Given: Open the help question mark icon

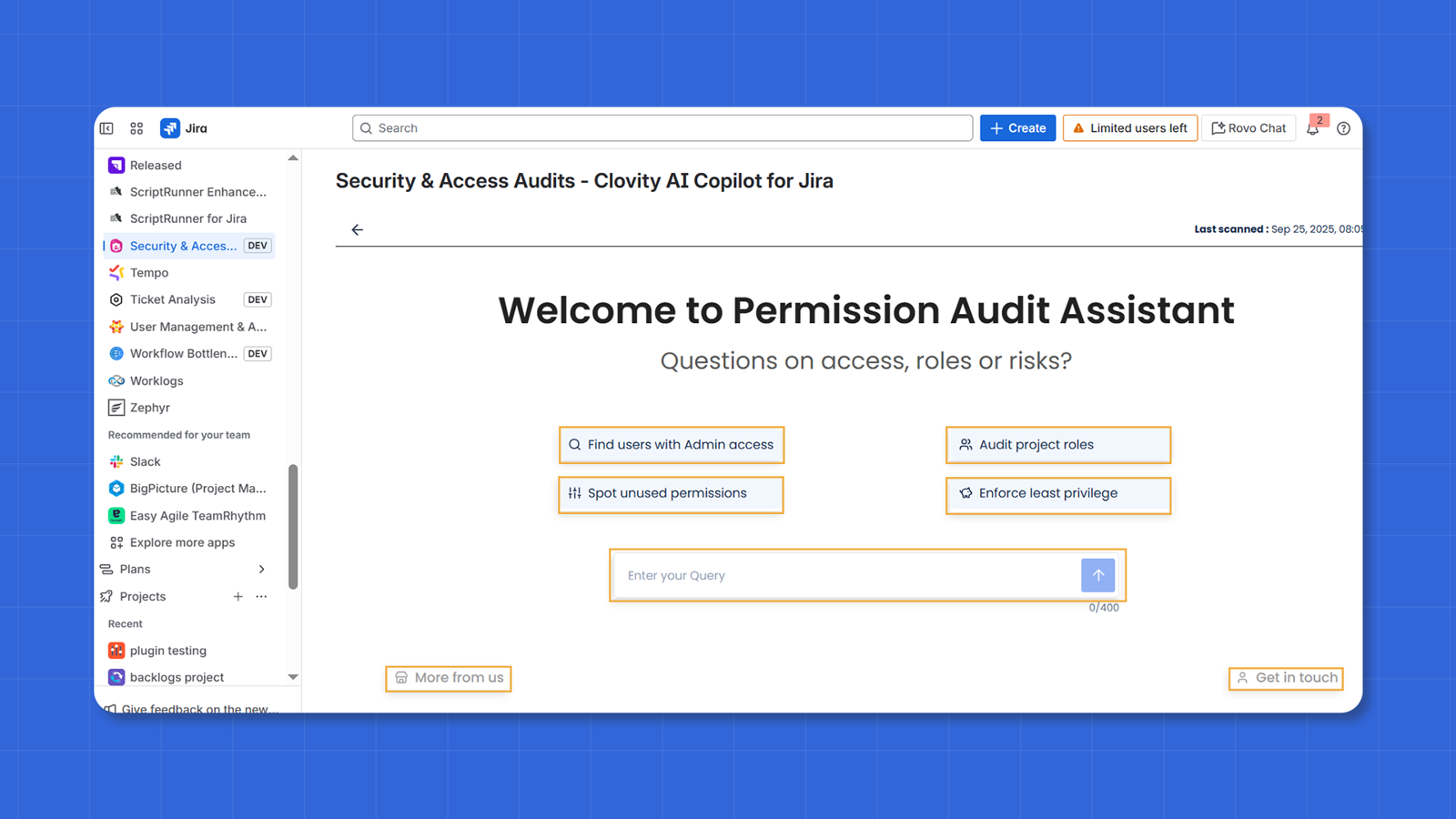Looking at the screenshot, I should click(x=1343, y=128).
